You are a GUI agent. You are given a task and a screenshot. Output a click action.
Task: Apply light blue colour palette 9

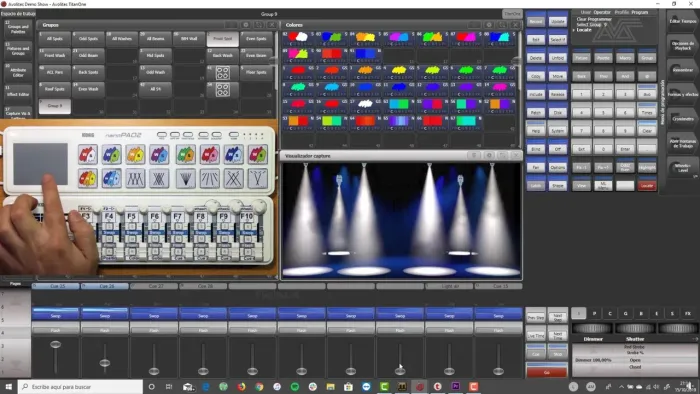(332, 89)
